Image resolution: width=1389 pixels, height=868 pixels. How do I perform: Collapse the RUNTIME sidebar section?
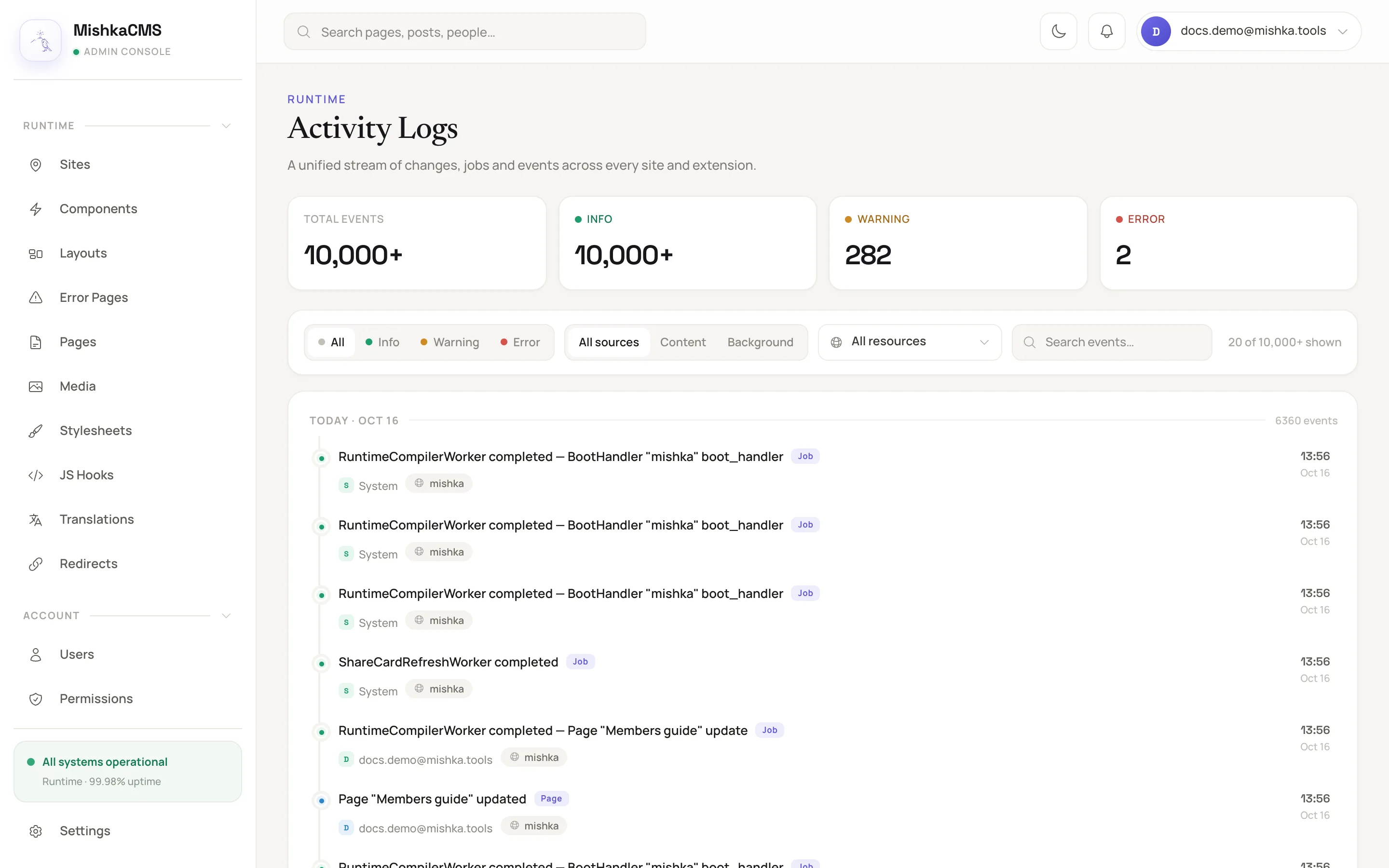pos(226,126)
